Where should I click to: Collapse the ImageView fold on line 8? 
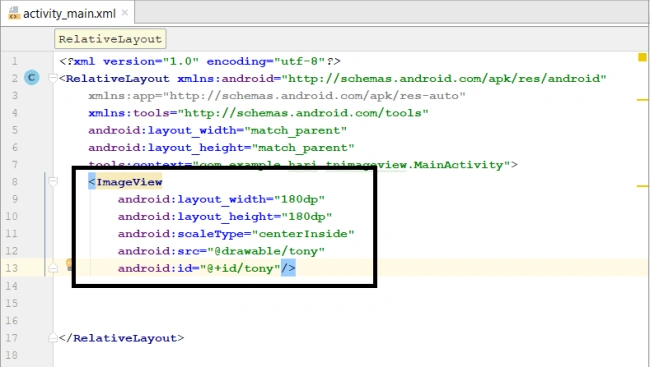coord(53,182)
